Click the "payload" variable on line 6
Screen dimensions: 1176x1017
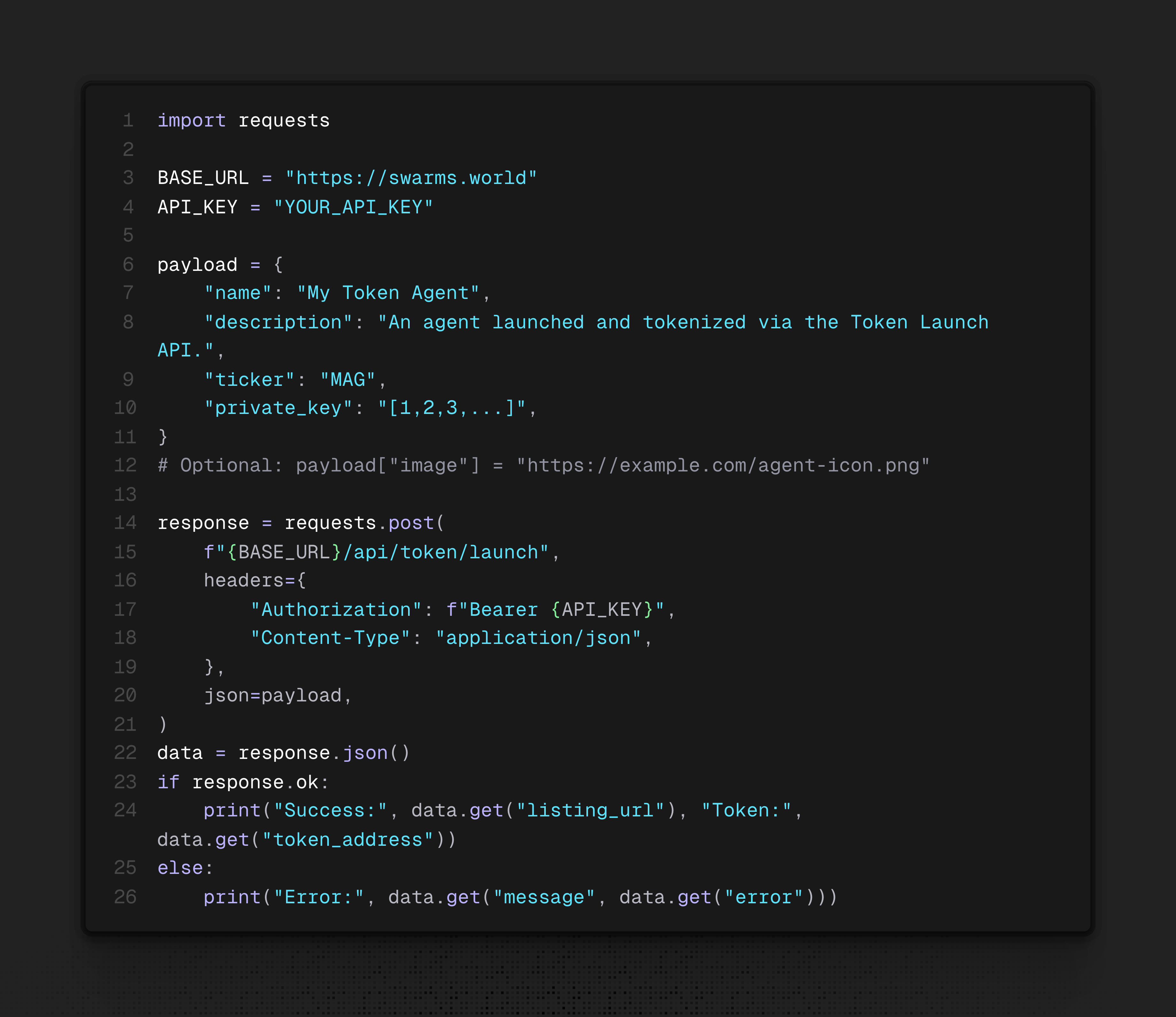[197, 265]
